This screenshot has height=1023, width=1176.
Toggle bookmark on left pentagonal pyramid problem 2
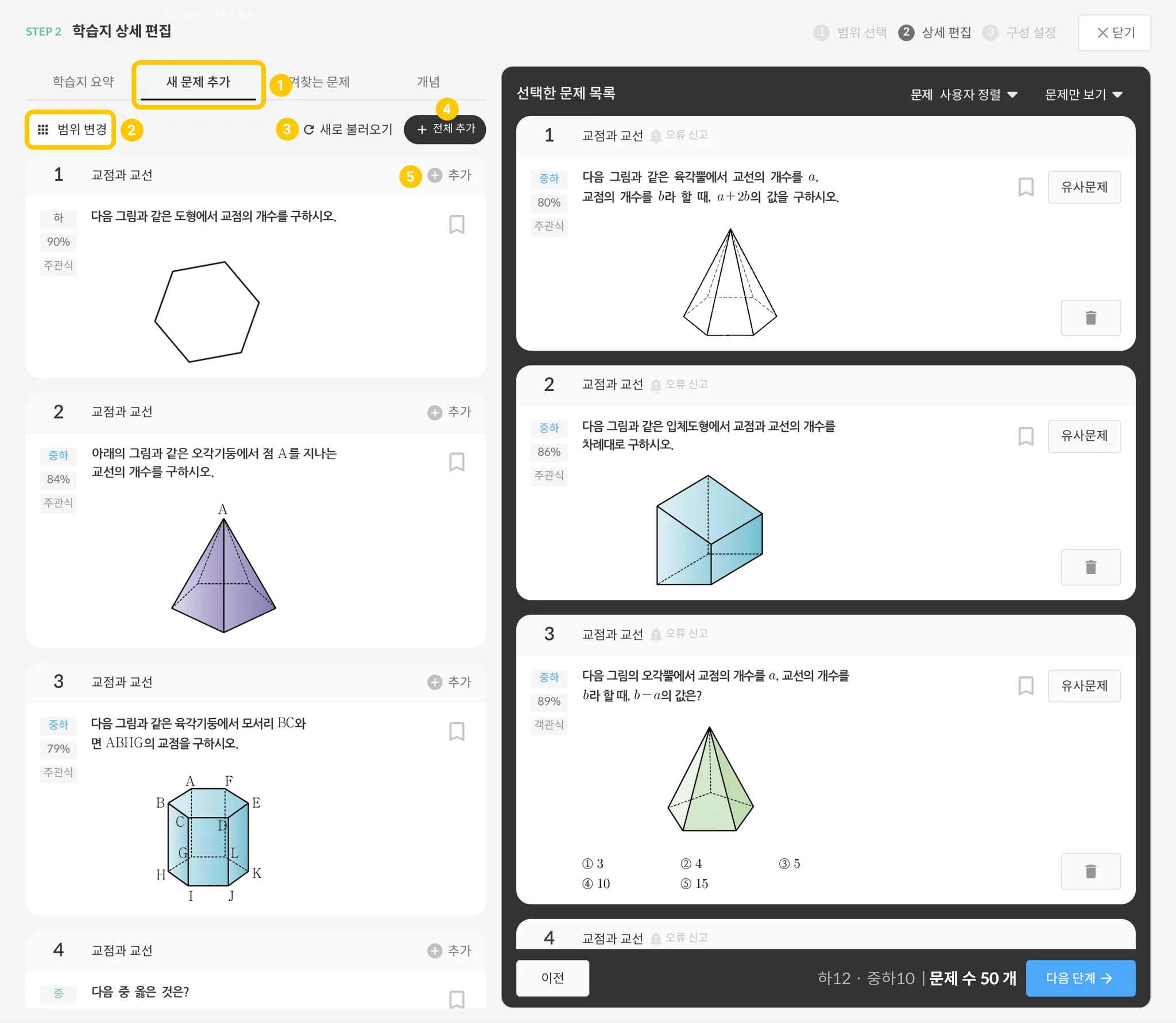point(457,462)
